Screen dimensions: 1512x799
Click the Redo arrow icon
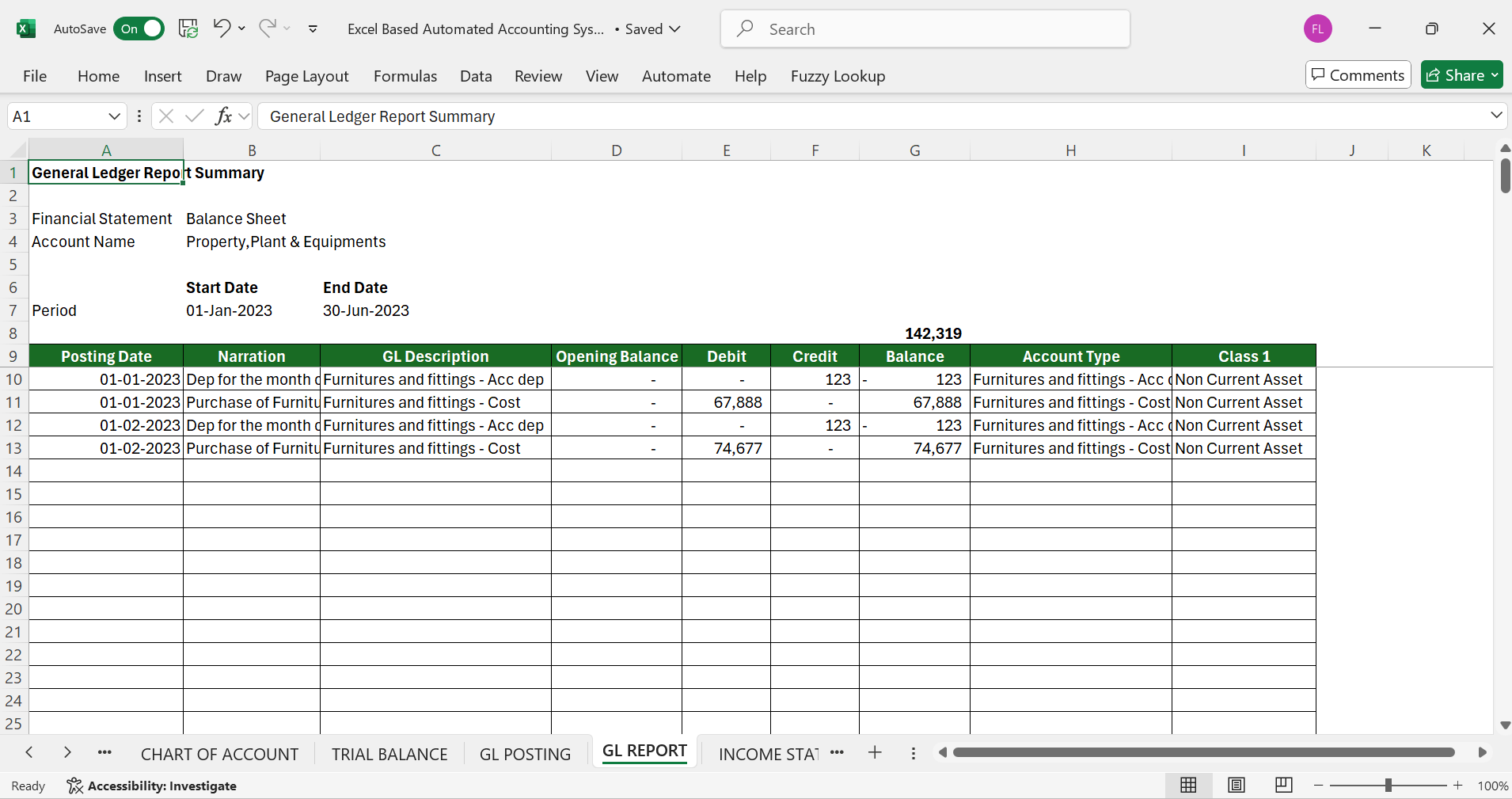click(268, 29)
